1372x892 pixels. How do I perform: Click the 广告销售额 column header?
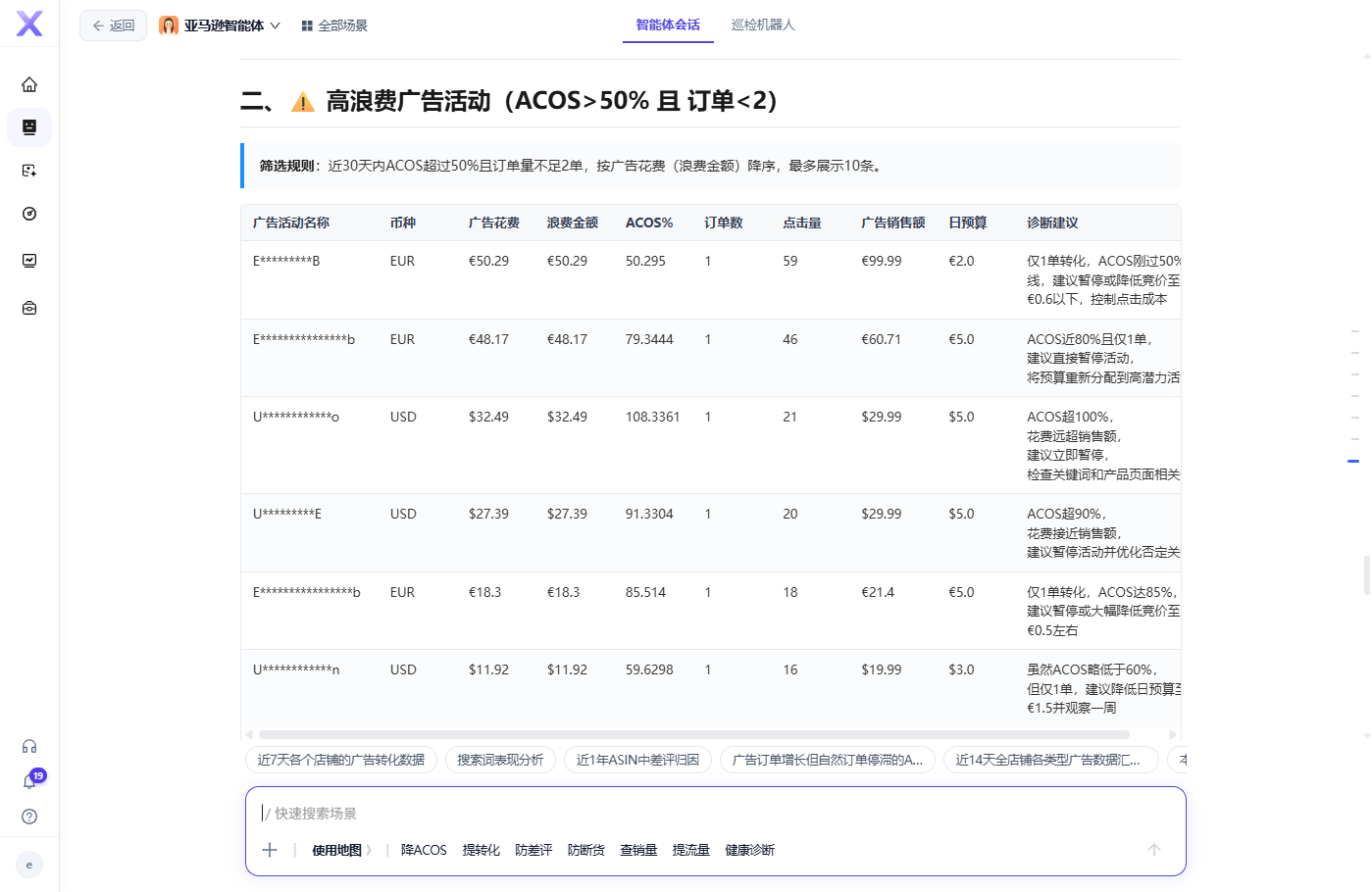pos(893,223)
